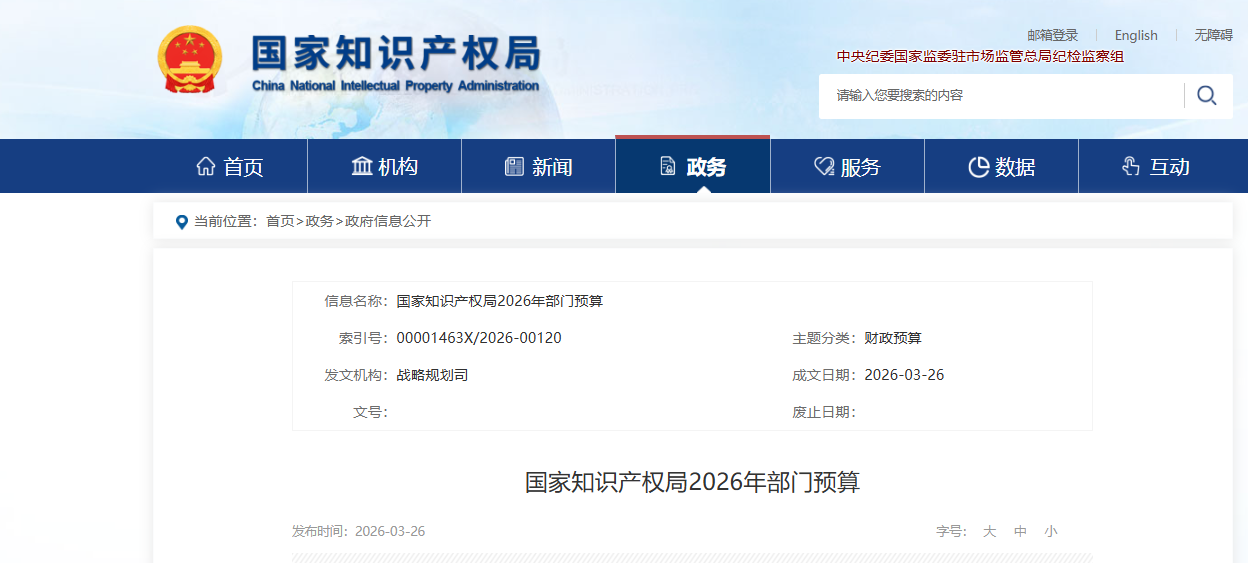Viewport: 1248px width, 563px height.
Task: Click the pie chart icon beside 数据
Action: 978,166
